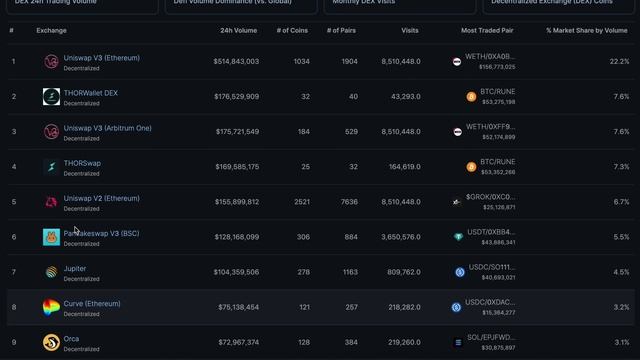Click the 164,619.0 visits value
This screenshot has height=360, width=640.
[404, 167]
